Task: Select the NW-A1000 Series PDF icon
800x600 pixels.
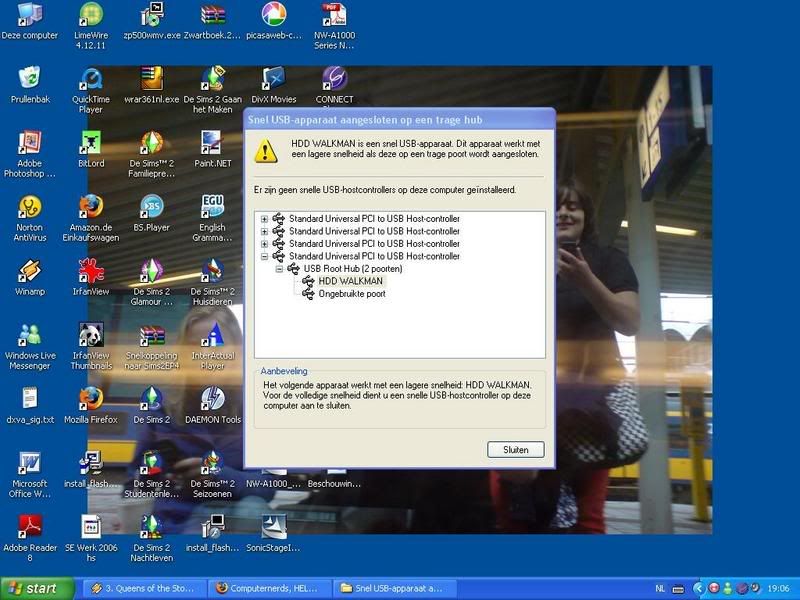Action: click(x=334, y=26)
